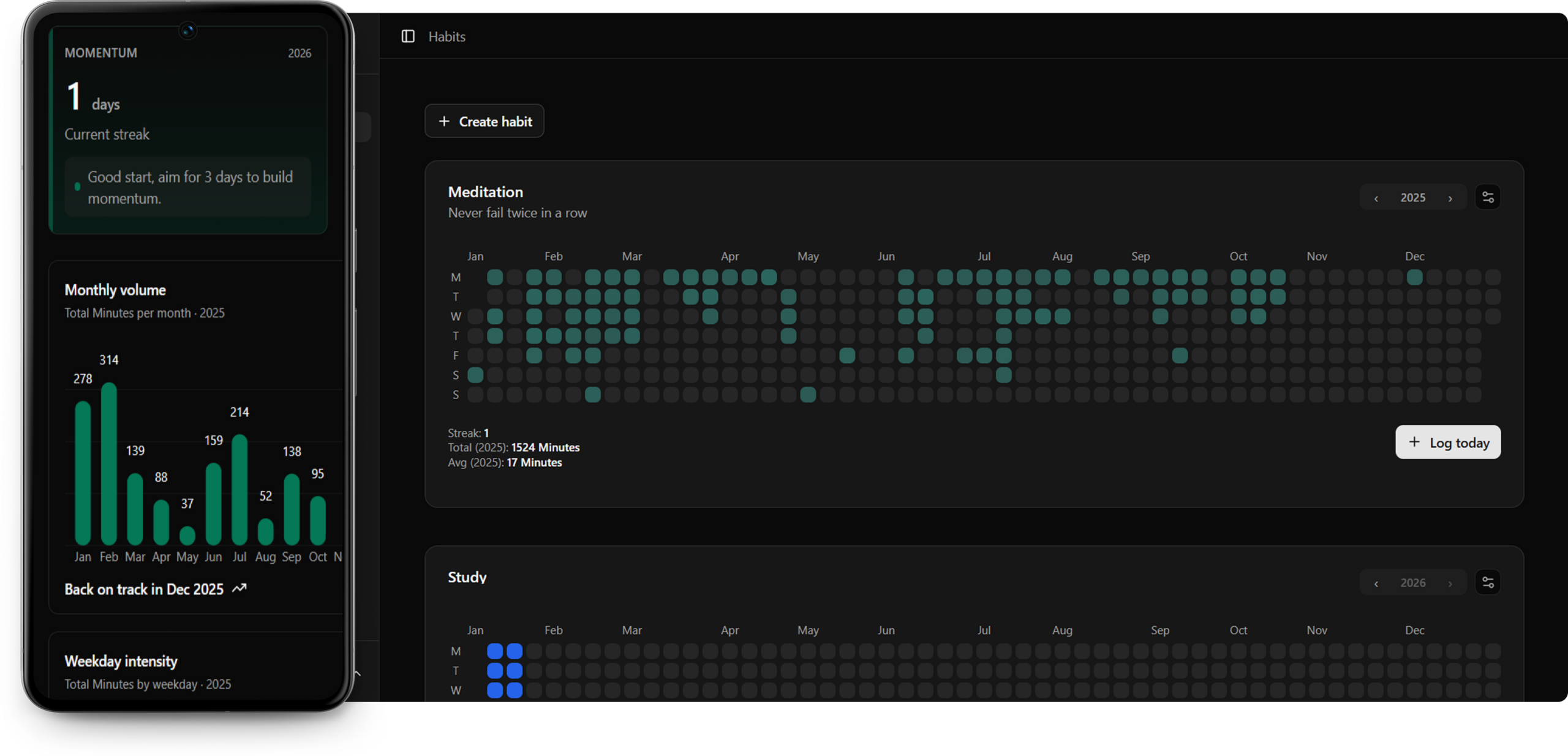Click the plus icon in Create habit
This screenshot has width=1568, height=756.
[x=444, y=121]
